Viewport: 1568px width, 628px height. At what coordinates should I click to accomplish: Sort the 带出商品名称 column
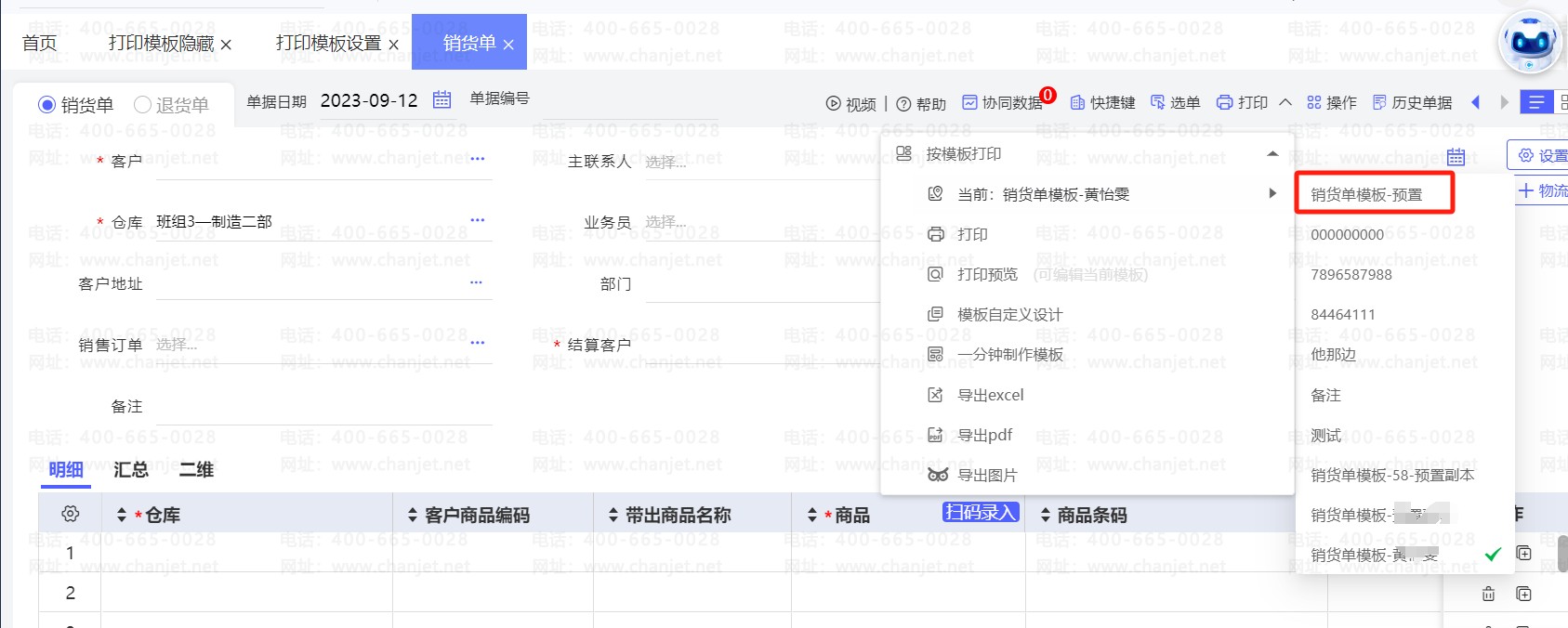click(613, 515)
